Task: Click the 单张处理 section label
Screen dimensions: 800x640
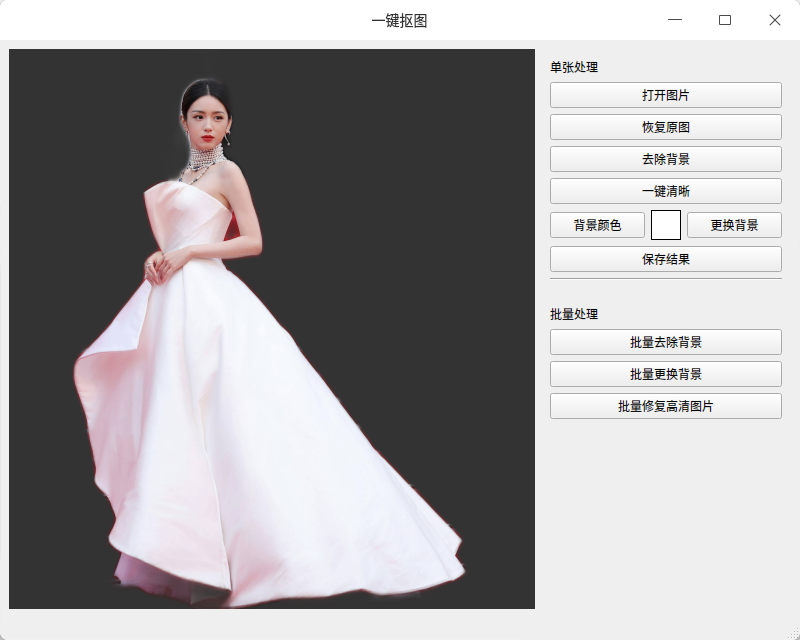Action: (x=574, y=67)
